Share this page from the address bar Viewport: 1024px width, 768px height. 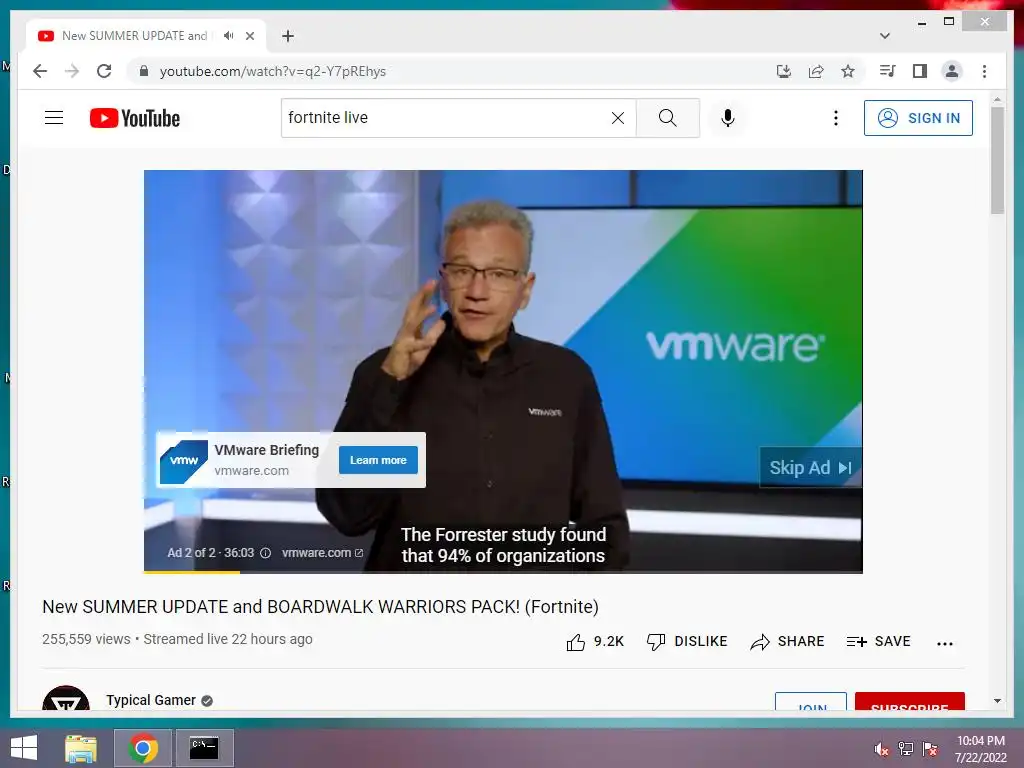coord(816,71)
